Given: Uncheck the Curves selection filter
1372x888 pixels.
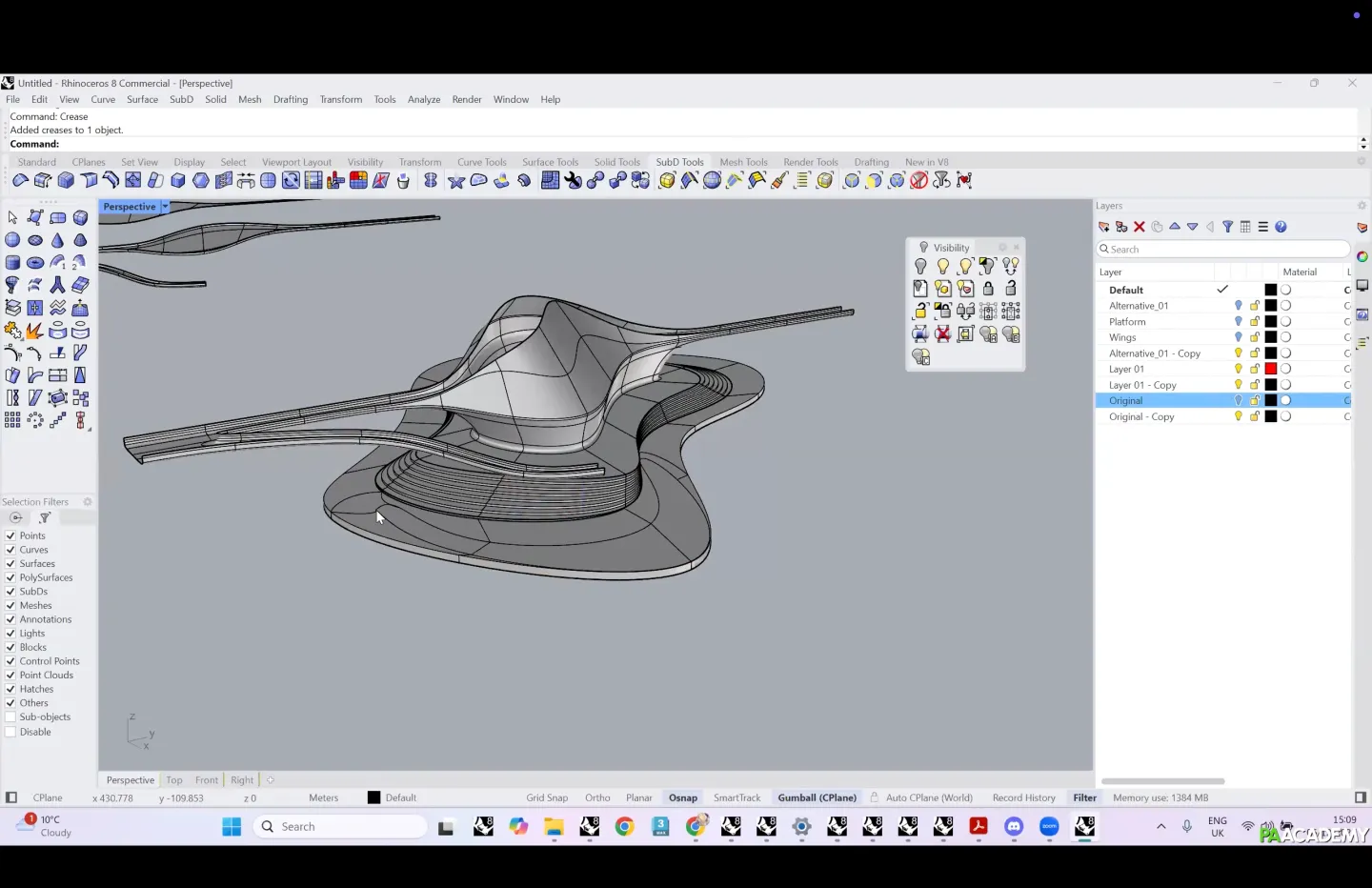Looking at the screenshot, I should pos(10,550).
